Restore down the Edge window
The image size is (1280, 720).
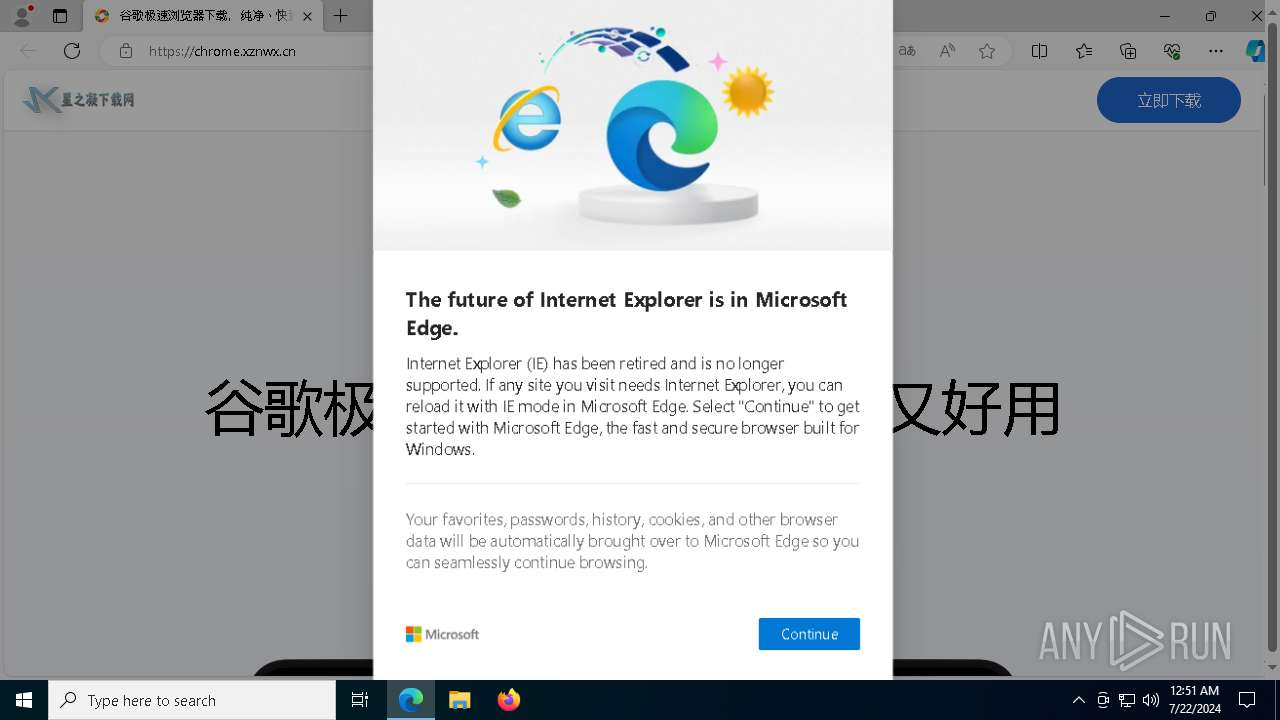pyautogui.click(x=1211, y=16)
